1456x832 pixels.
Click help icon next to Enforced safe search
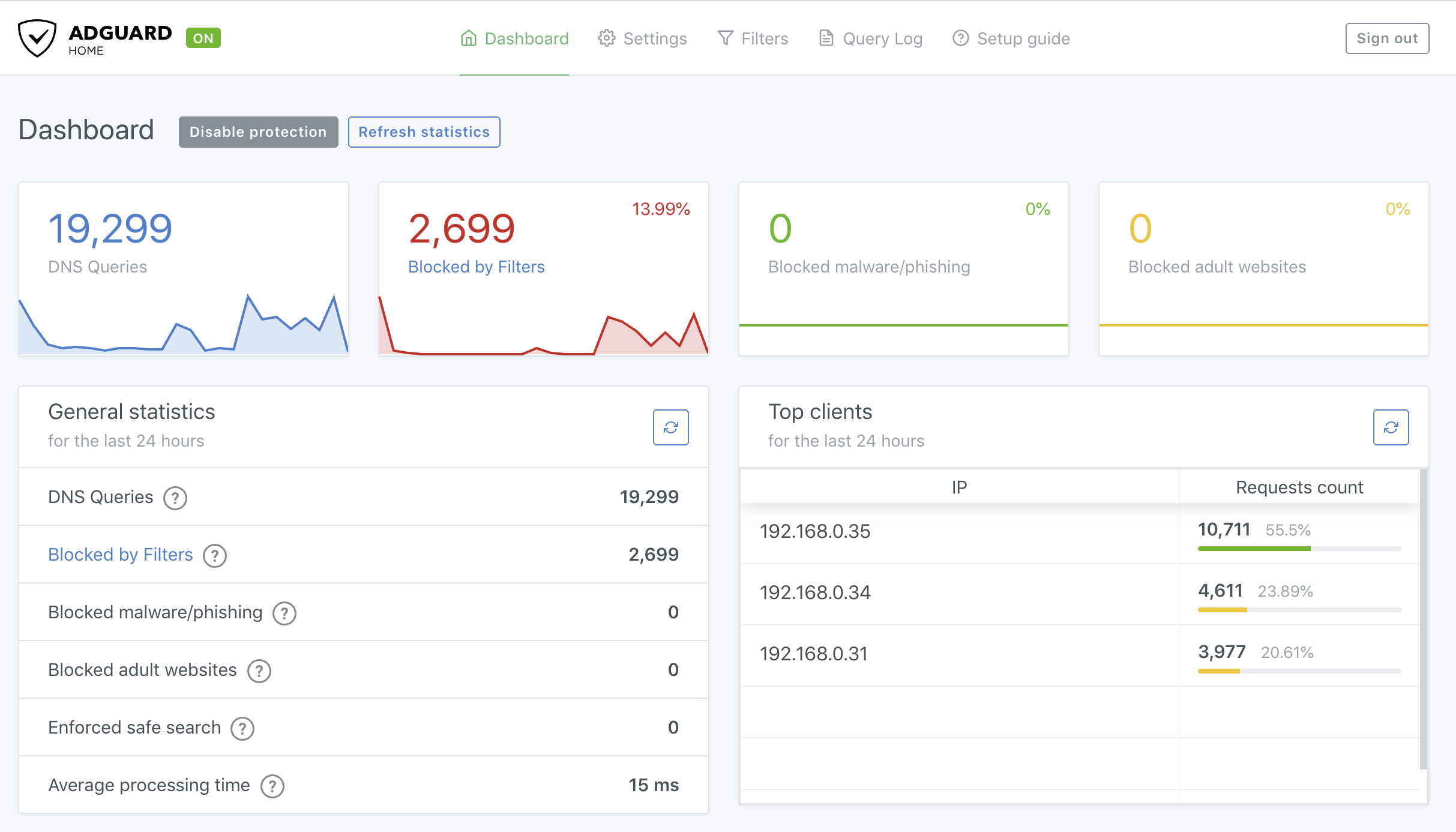pos(242,728)
